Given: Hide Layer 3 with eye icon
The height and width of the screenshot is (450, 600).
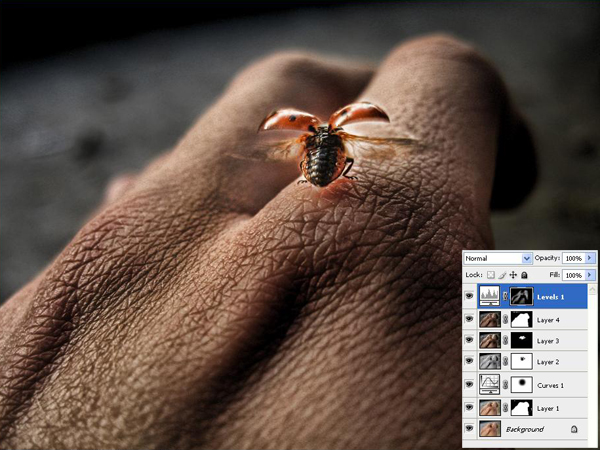Looking at the screenshot, I should (x=469, y=340).
